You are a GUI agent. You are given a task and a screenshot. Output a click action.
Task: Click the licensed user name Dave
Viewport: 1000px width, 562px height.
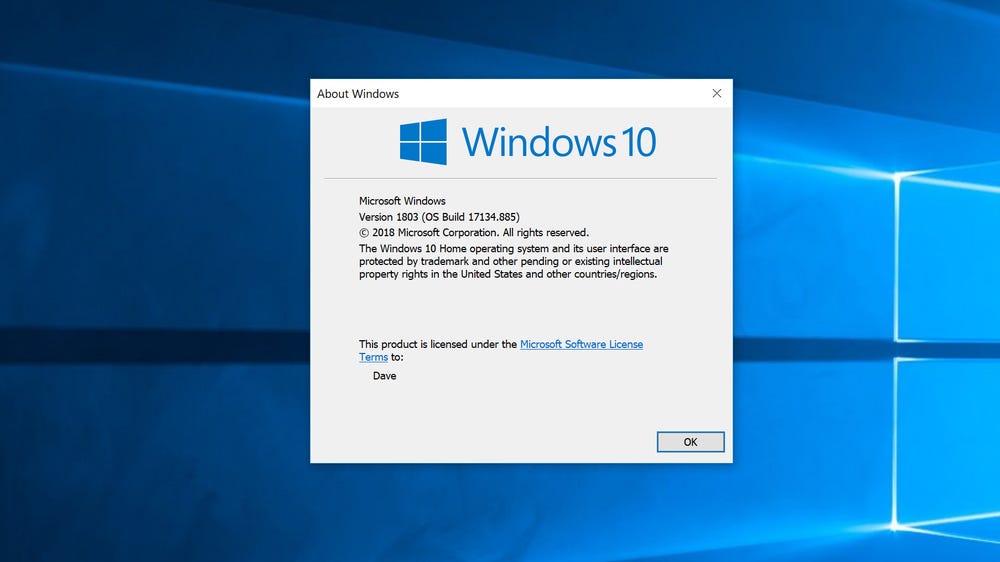(385, 376)
